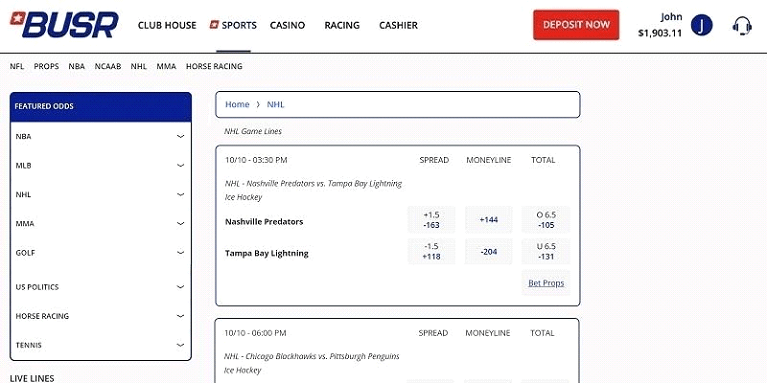Image resolution: width=767 pixels, height=383 pixels.
Task: Choose the Over 6.5 total bet
Action: [546, 220]
